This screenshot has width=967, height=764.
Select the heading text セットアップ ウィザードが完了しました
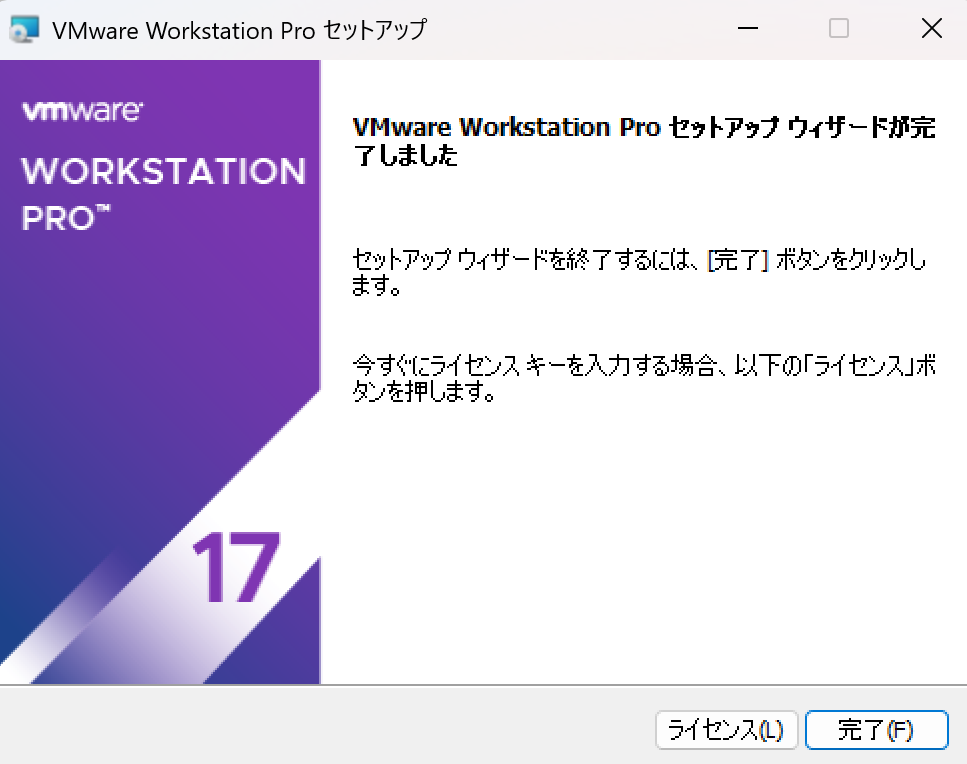[644, 141]
